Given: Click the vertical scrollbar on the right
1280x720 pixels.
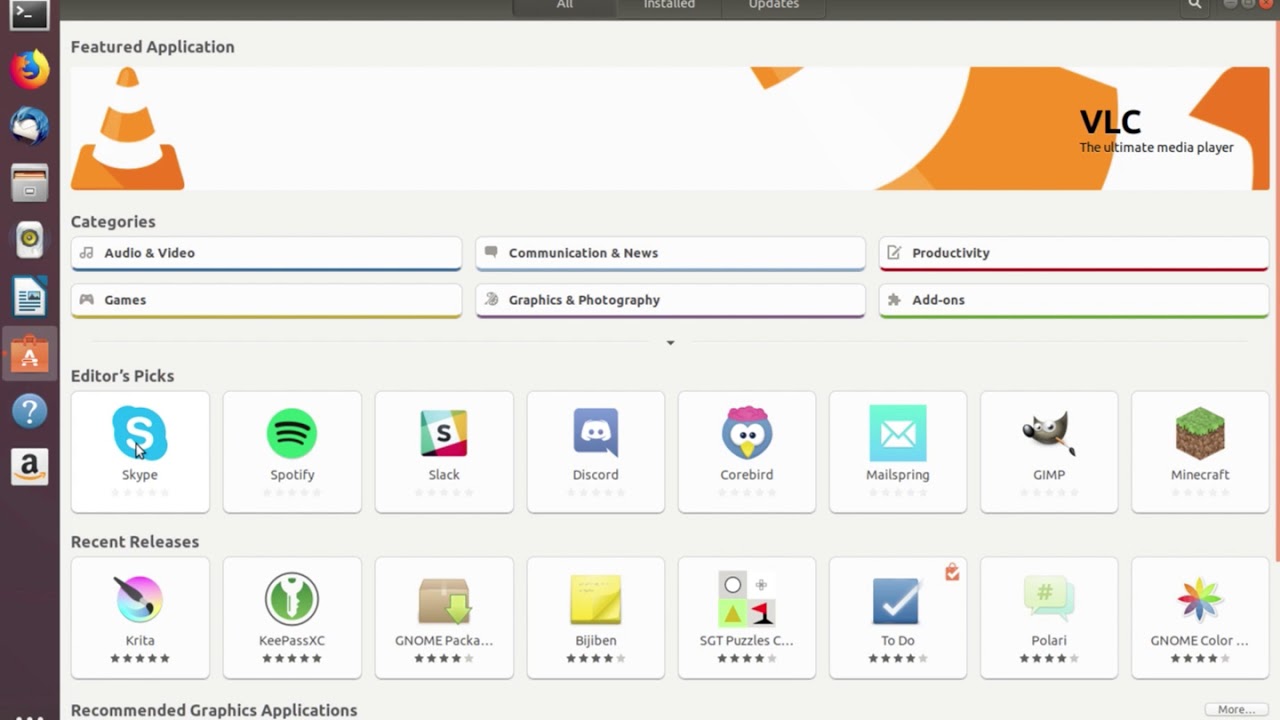Looking at the screenshot, I should click(1276, 290).
